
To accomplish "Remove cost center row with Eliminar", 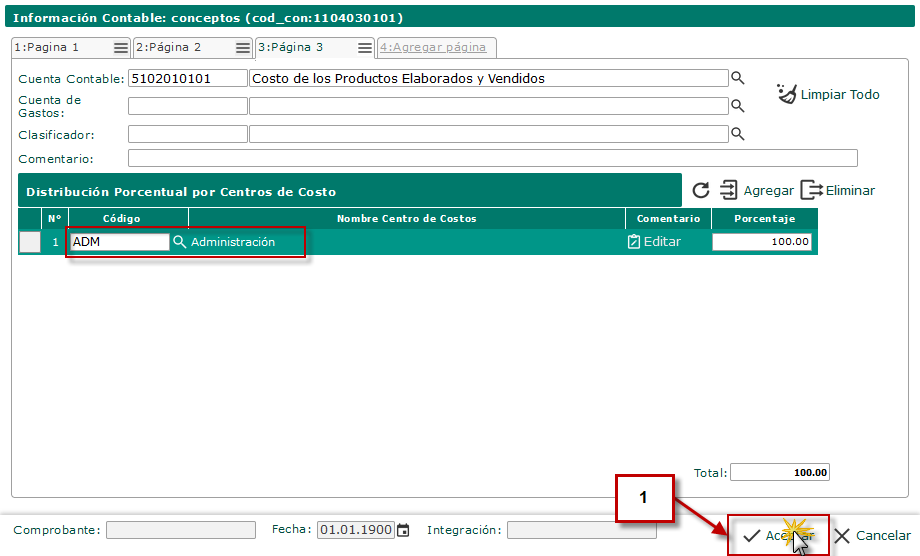I will [x=838, y=190].
